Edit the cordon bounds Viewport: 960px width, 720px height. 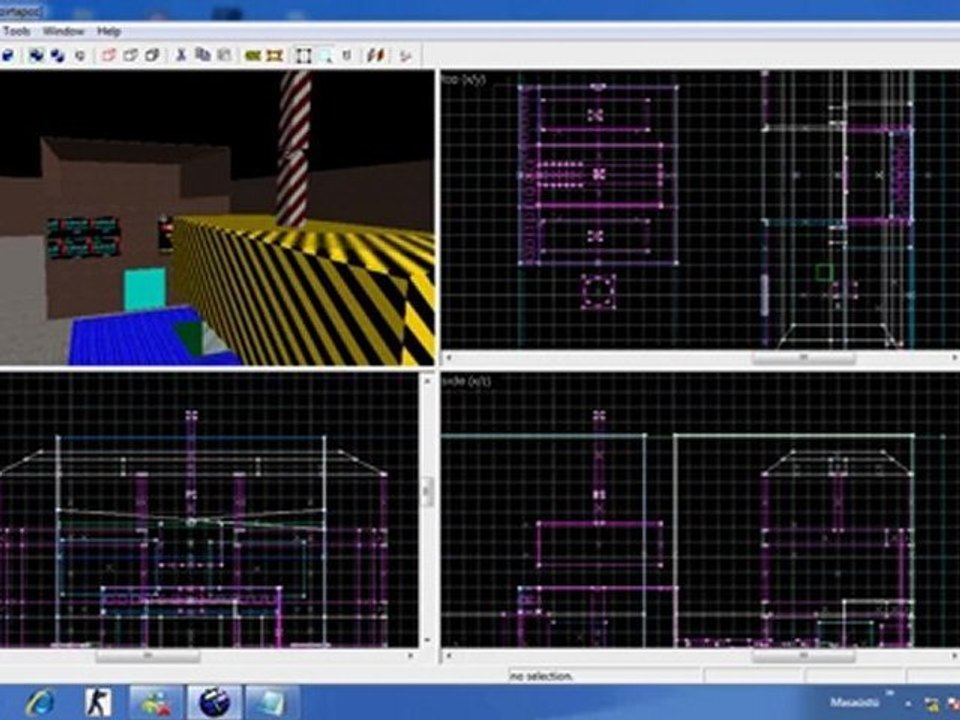tap(275, 56)
